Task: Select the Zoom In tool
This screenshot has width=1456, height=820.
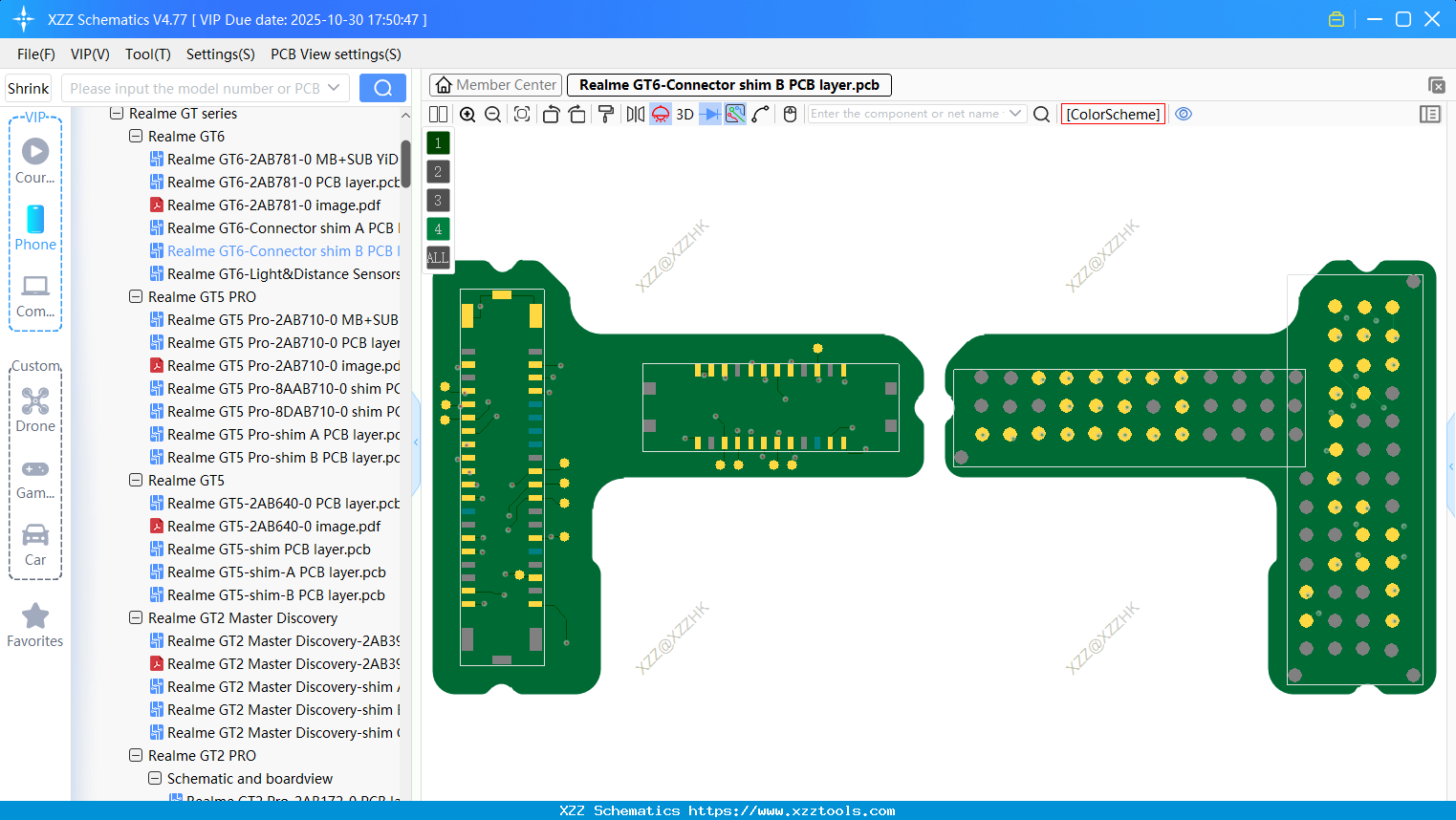Action: pyautogui.click(x=467, y=114)
